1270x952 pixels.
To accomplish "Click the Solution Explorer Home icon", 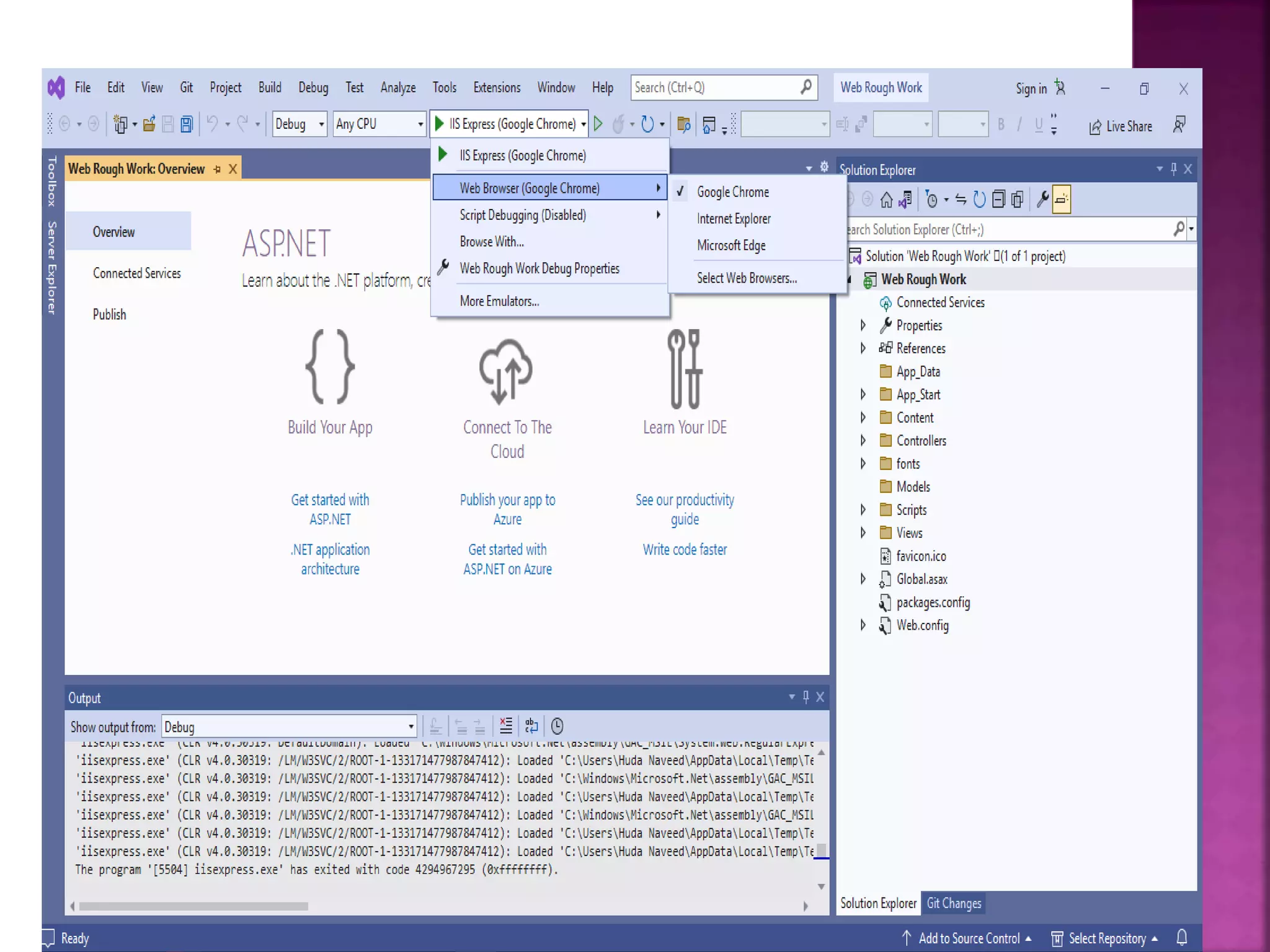I will (x=886, y=200).
